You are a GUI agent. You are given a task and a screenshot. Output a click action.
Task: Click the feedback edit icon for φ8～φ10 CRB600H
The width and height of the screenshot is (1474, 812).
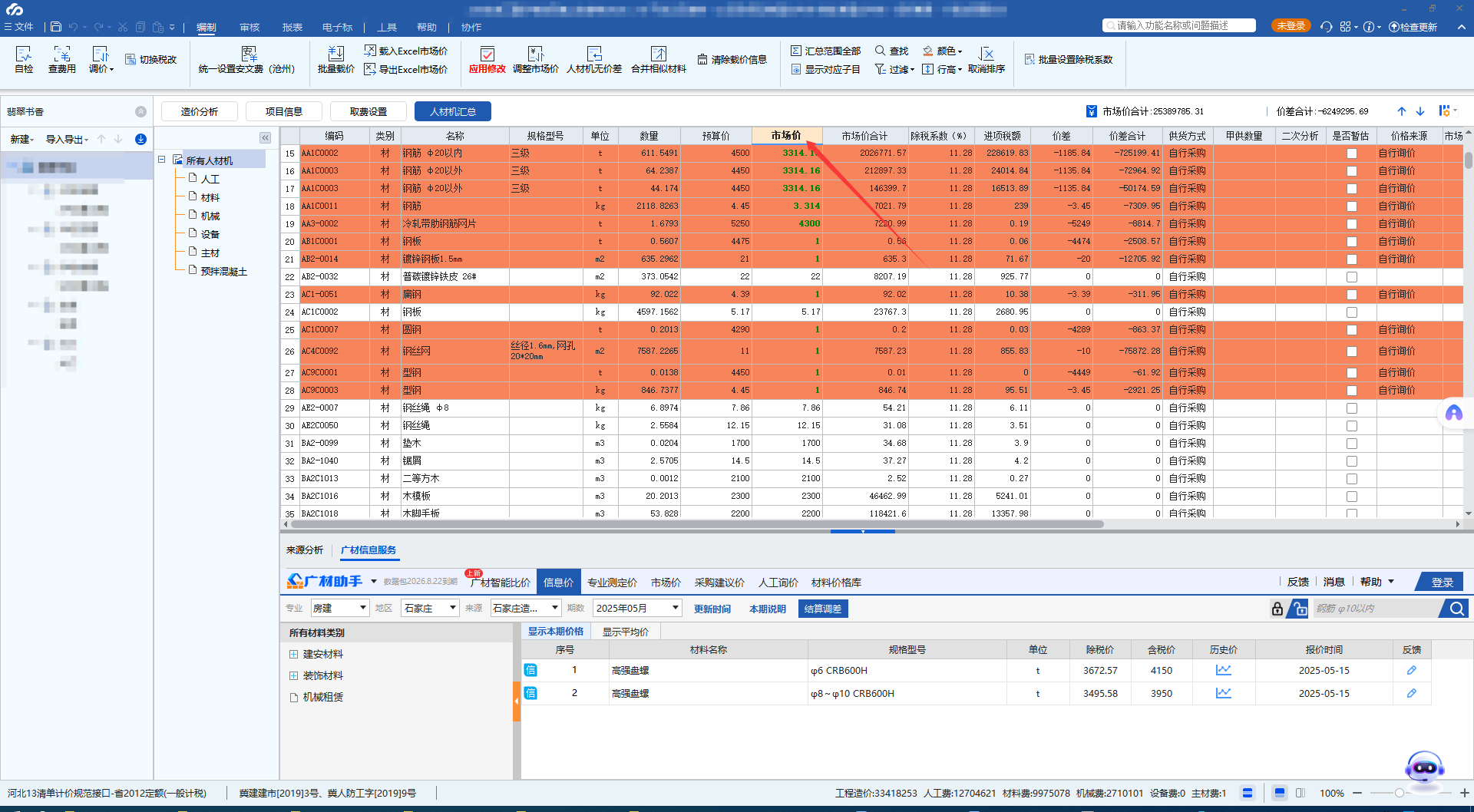coord(1411,693)
